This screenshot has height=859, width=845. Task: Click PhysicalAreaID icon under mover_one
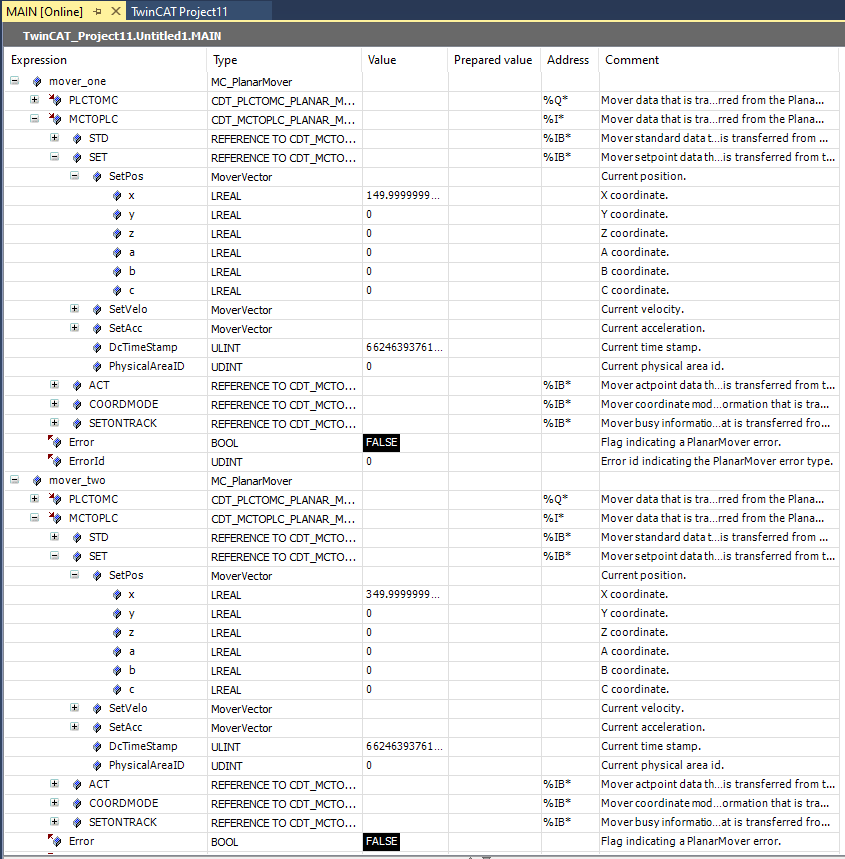pyautogui.click(x=97, y=366)
